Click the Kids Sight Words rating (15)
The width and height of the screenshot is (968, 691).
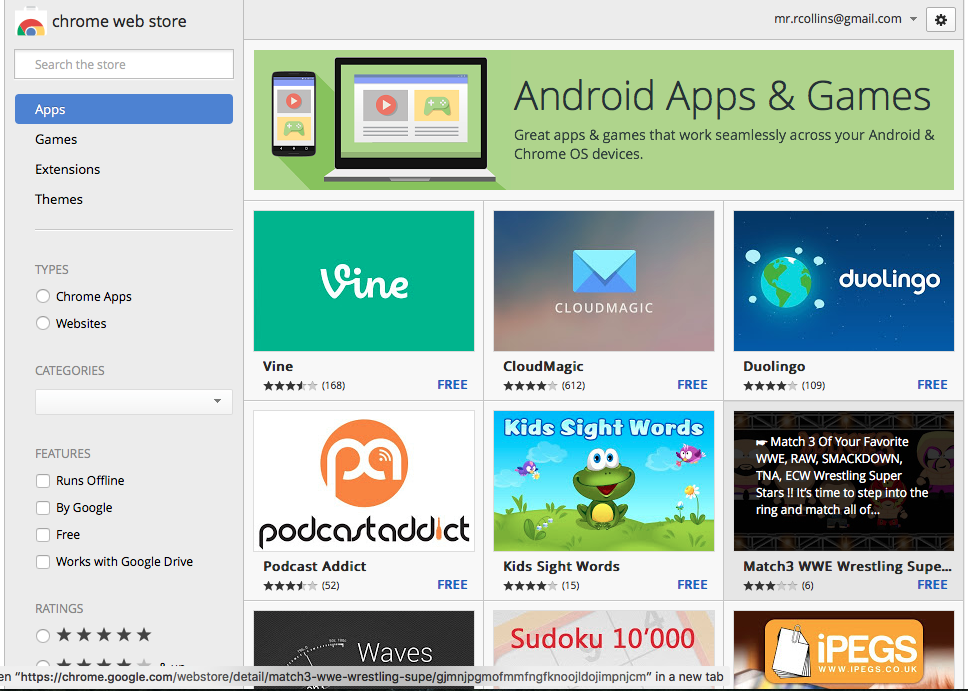click(x=541, y=586)
